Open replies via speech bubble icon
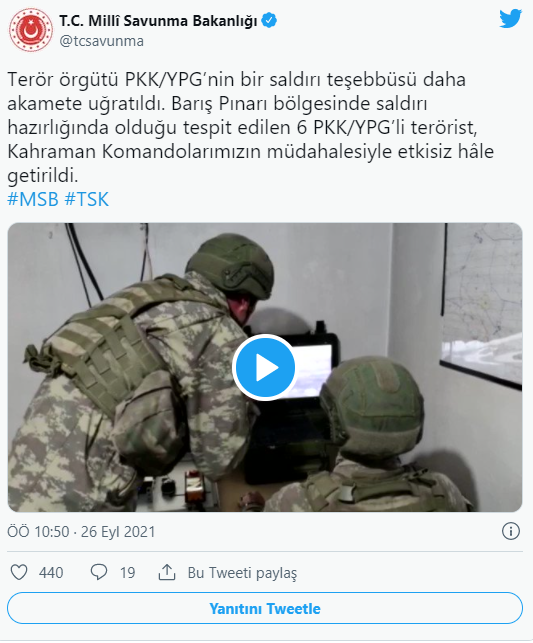 click(98, 572)
